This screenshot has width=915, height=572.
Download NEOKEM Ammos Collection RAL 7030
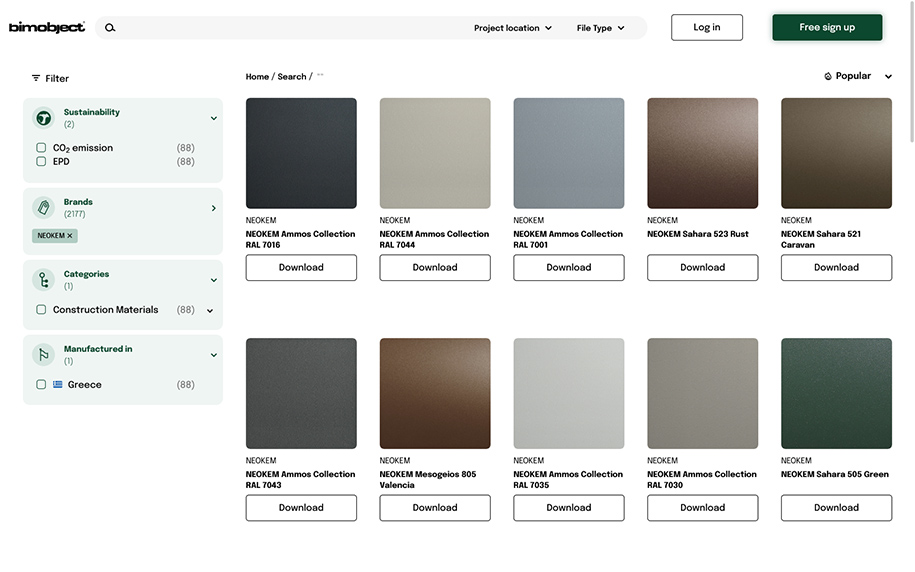pyautogui.click(x=703, y=508)
